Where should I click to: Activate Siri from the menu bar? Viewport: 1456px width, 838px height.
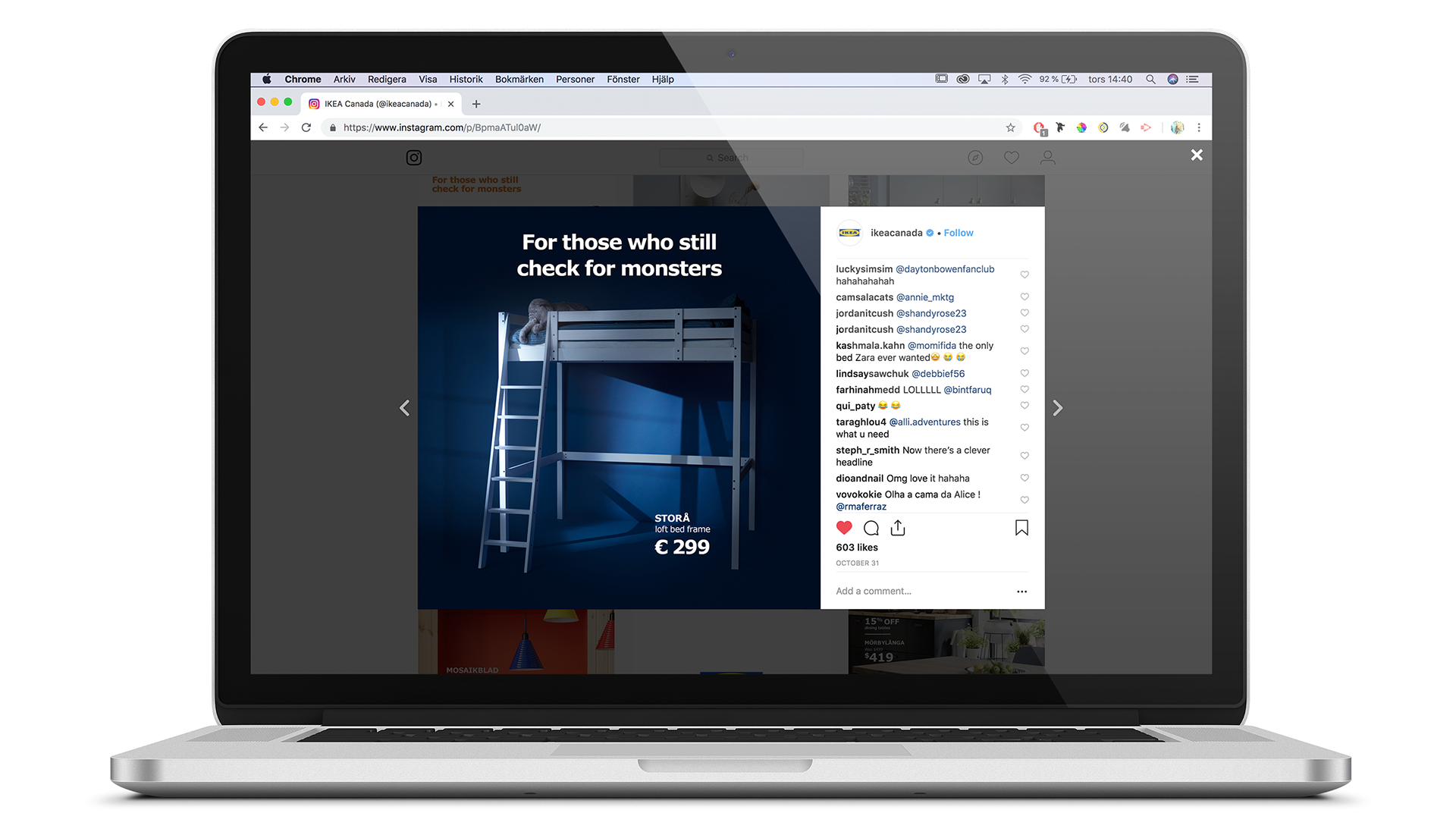point(1172,79)
